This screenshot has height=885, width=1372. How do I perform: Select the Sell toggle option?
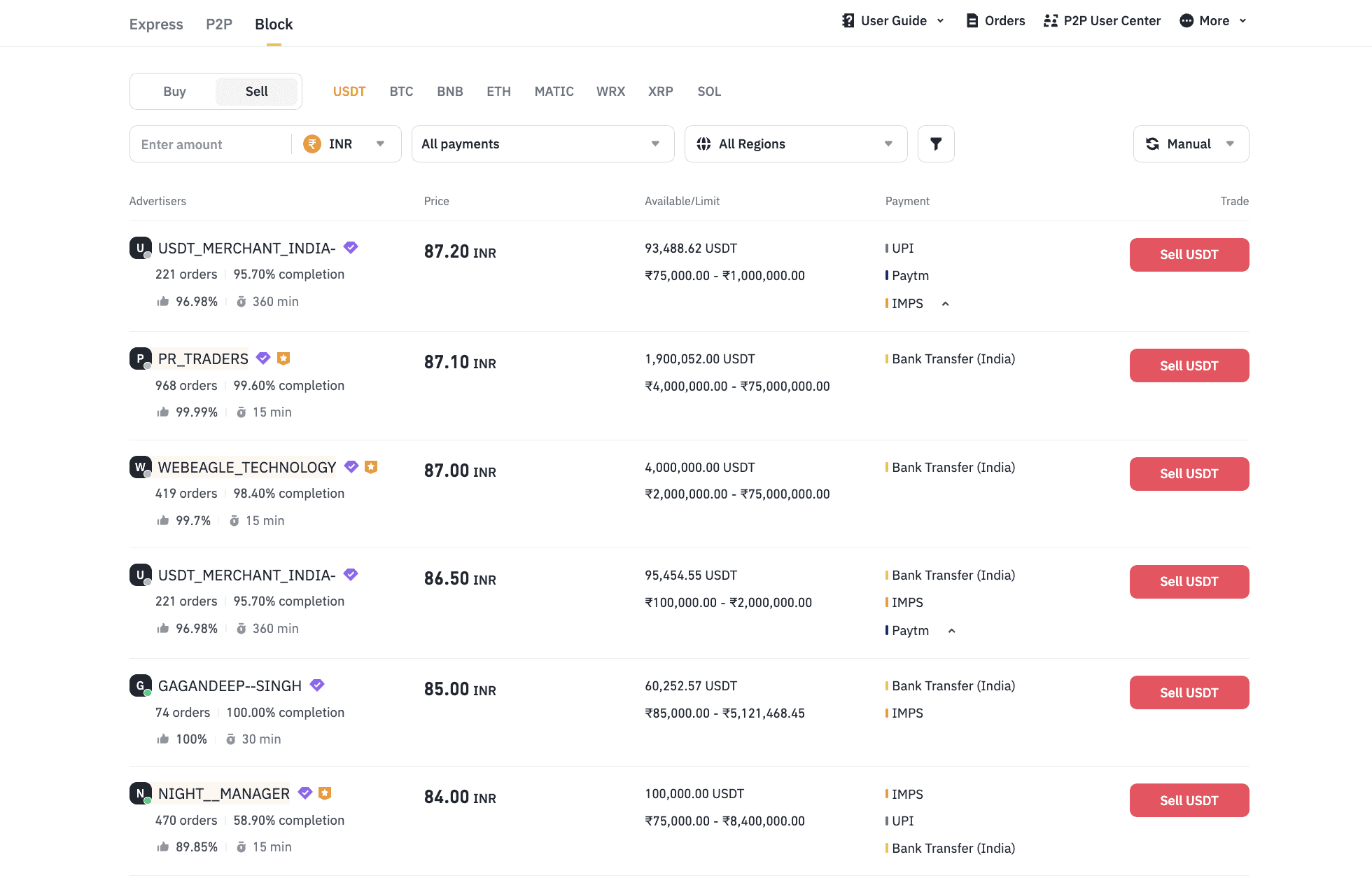click(256, 92)
